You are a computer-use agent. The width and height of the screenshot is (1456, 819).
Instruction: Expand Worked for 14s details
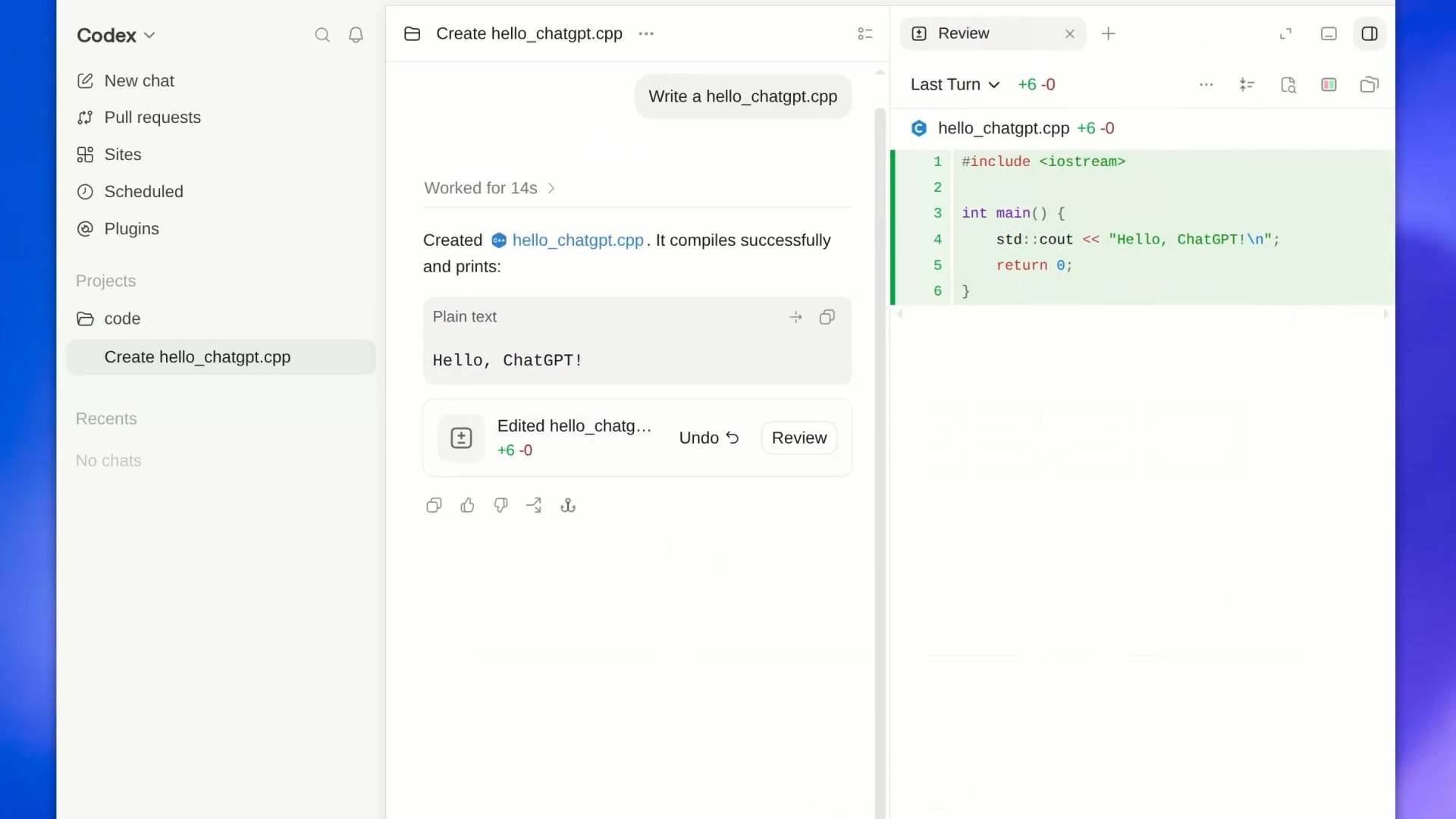click(489, 188)
